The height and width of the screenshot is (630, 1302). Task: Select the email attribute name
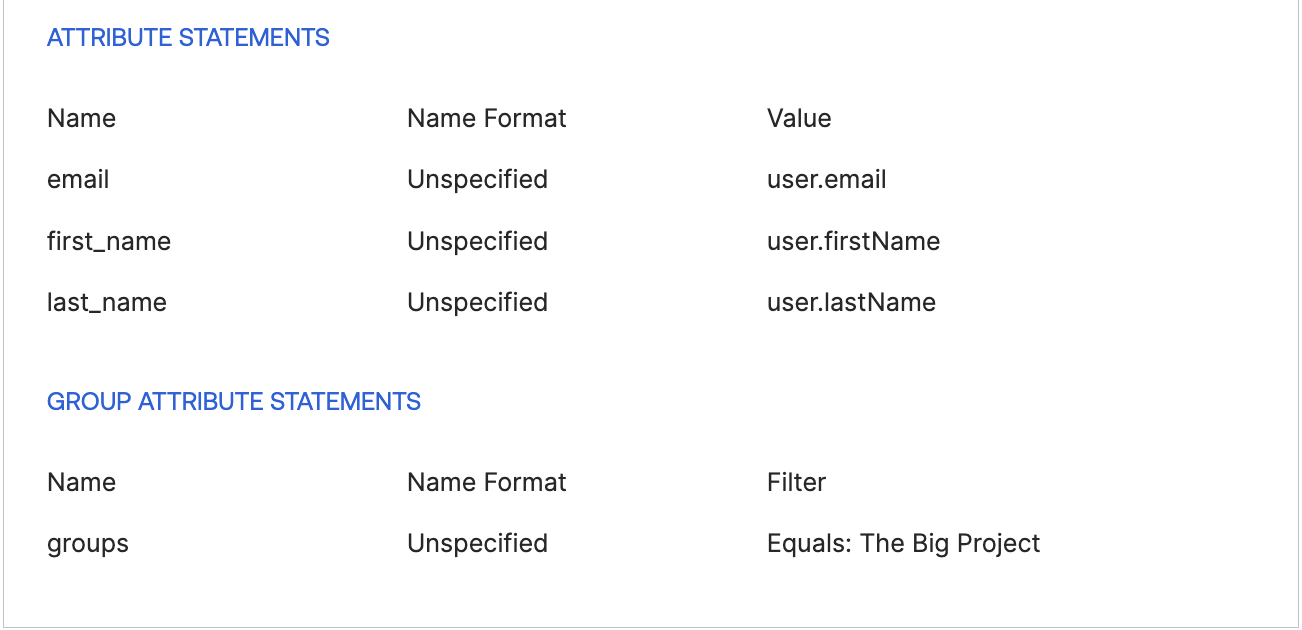coord(78,180)
